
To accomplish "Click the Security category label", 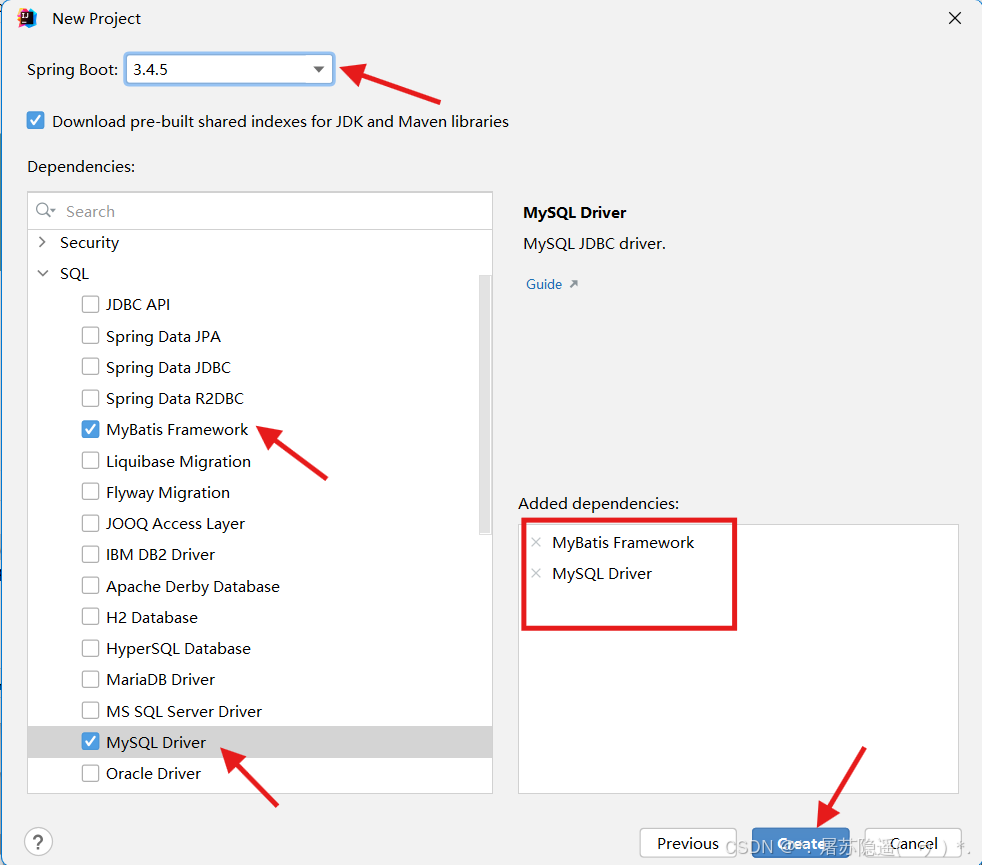I will pyautogui.click(x=90, y=242).
